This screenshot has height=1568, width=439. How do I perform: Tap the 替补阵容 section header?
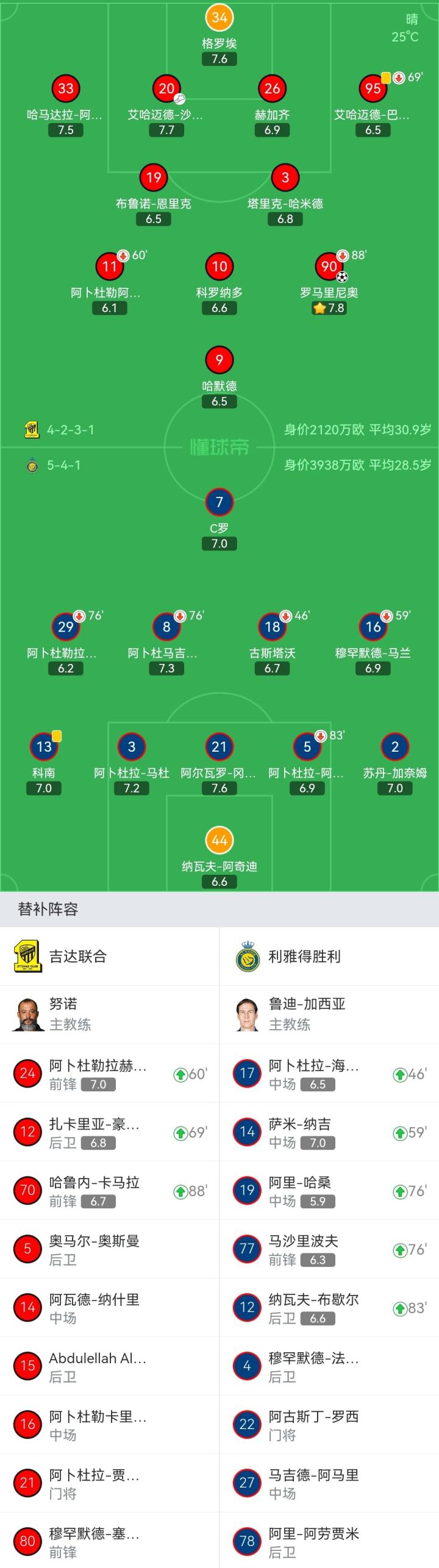(48, 909)
